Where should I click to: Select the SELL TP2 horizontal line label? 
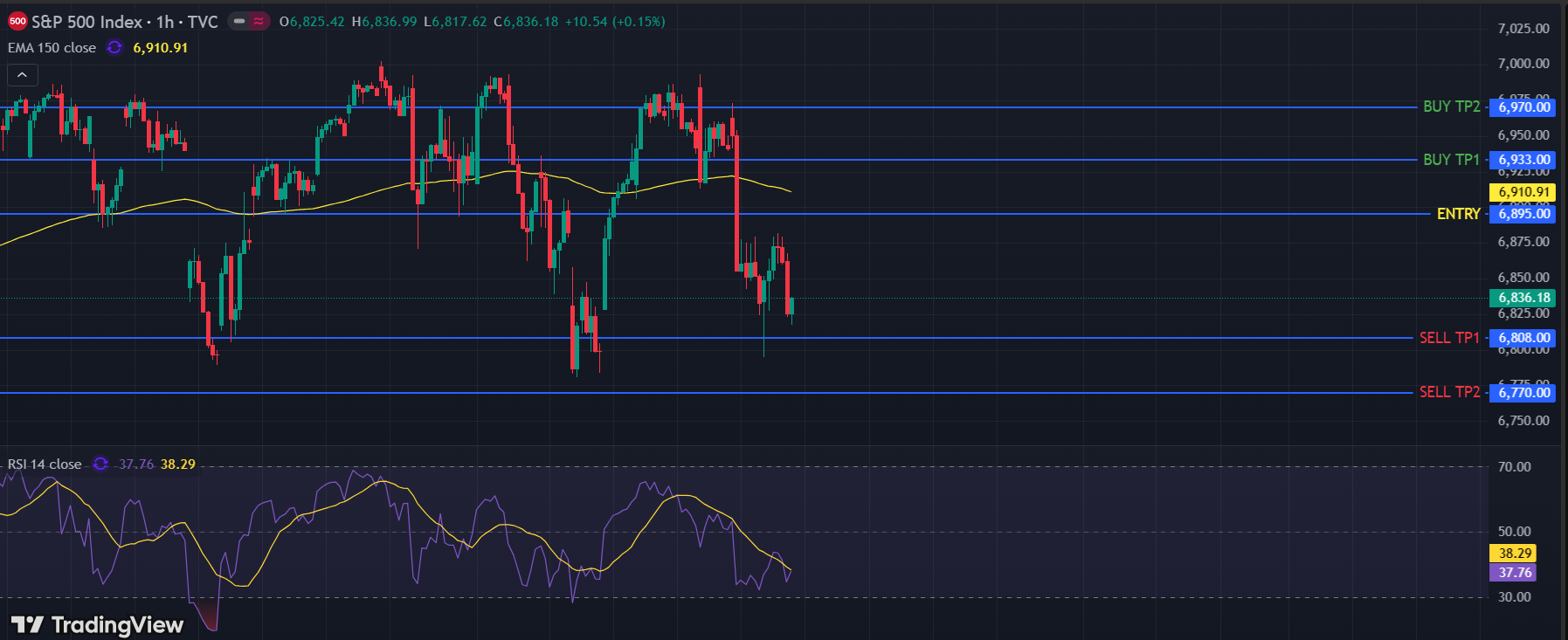coord(1449,392)
